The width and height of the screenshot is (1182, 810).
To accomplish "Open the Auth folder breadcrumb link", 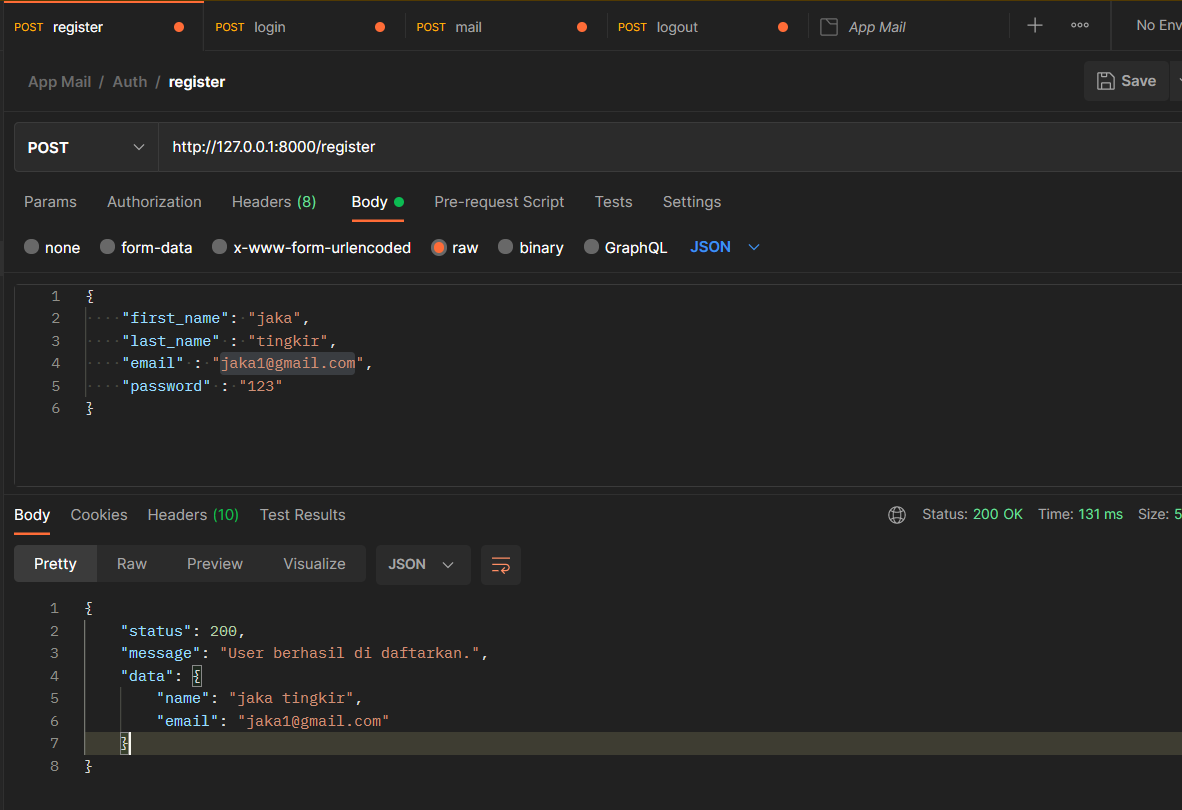I will (130, 81).
